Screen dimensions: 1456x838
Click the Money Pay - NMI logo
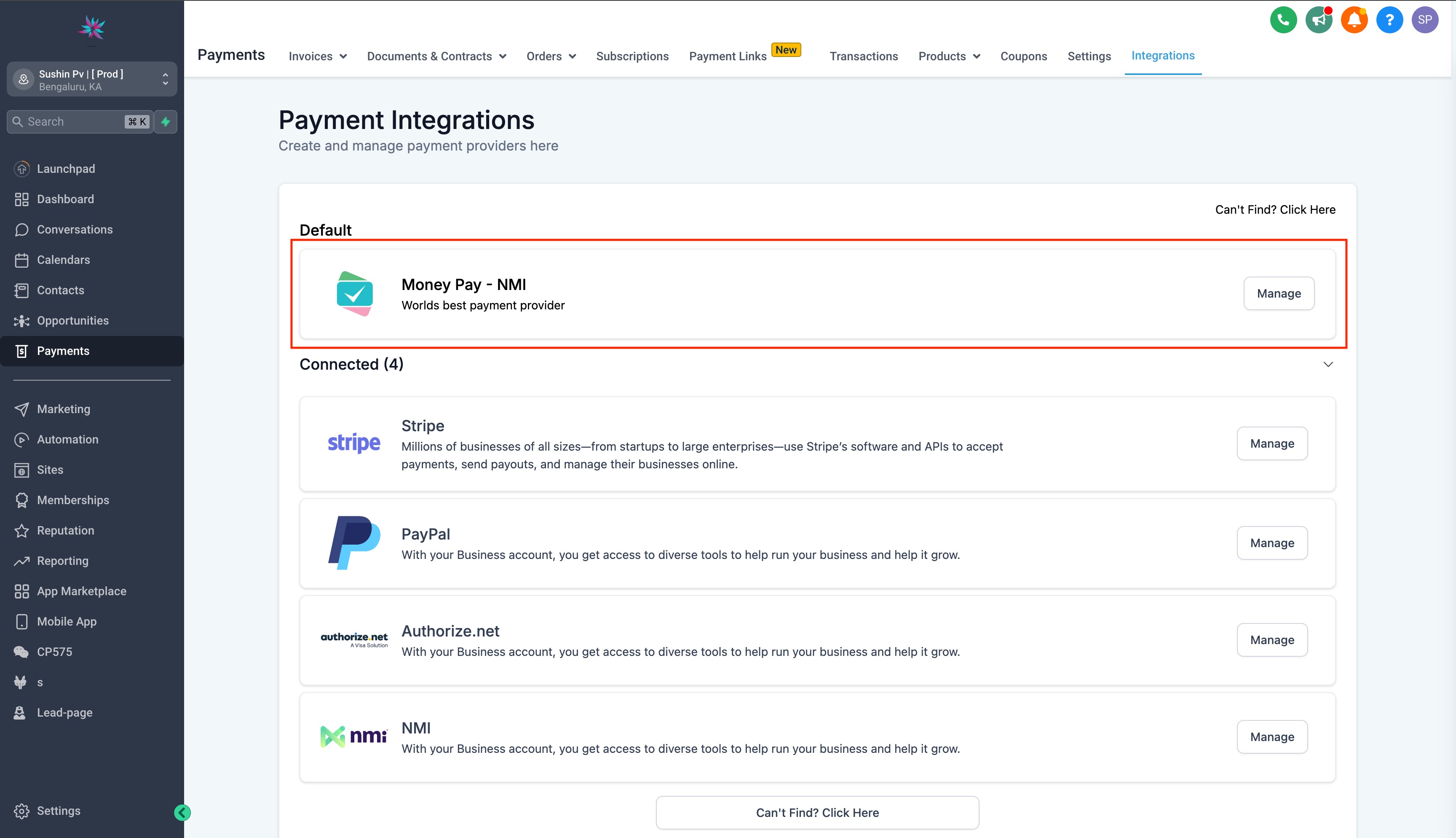355,293
